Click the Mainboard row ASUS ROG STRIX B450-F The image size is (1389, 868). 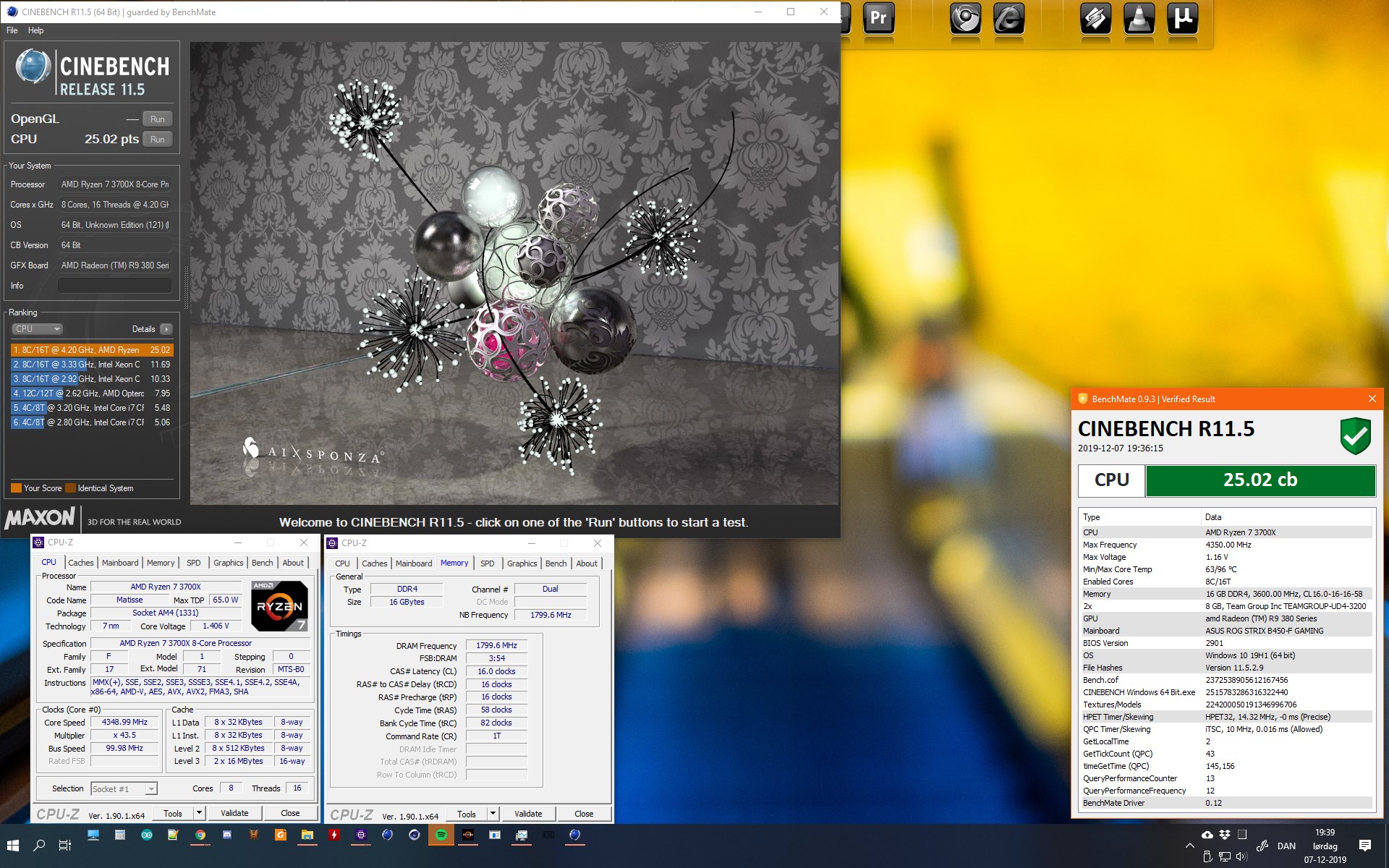(1226, 631)
